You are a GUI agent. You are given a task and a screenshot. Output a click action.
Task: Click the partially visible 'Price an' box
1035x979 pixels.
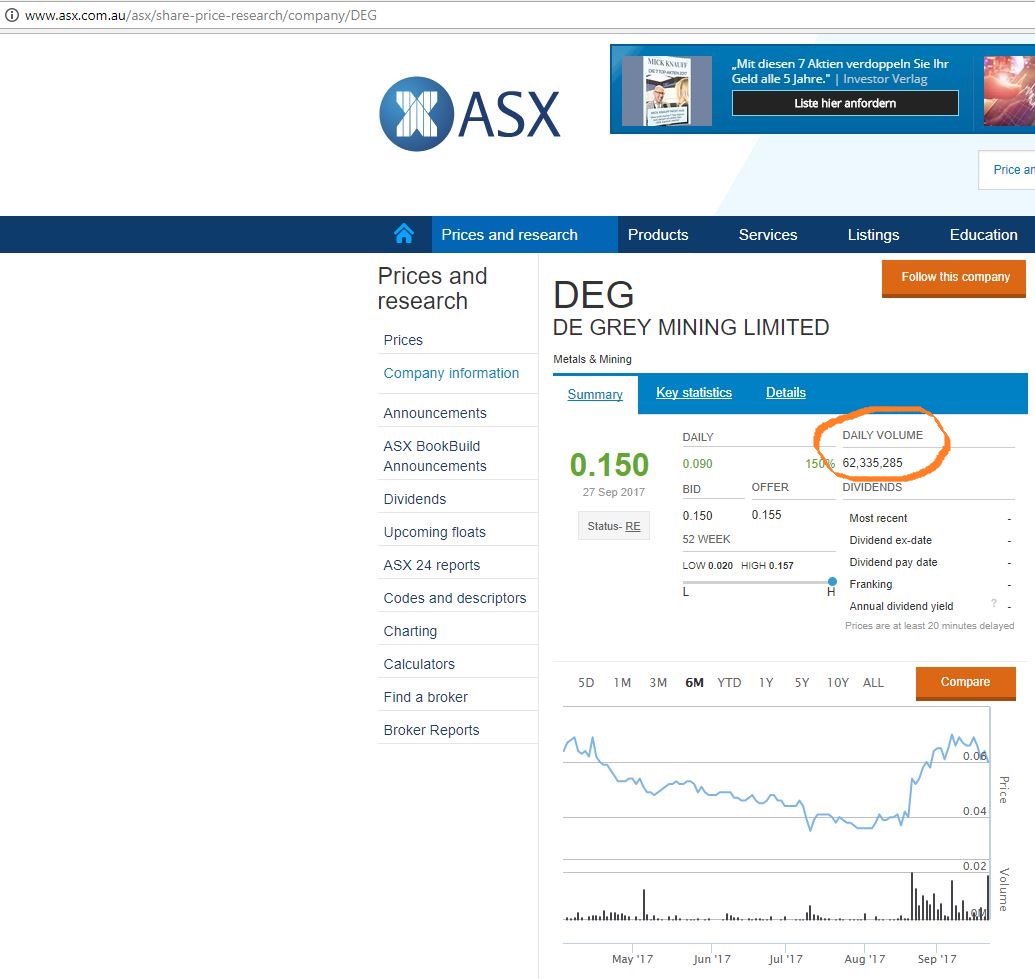click(1008, 170)
